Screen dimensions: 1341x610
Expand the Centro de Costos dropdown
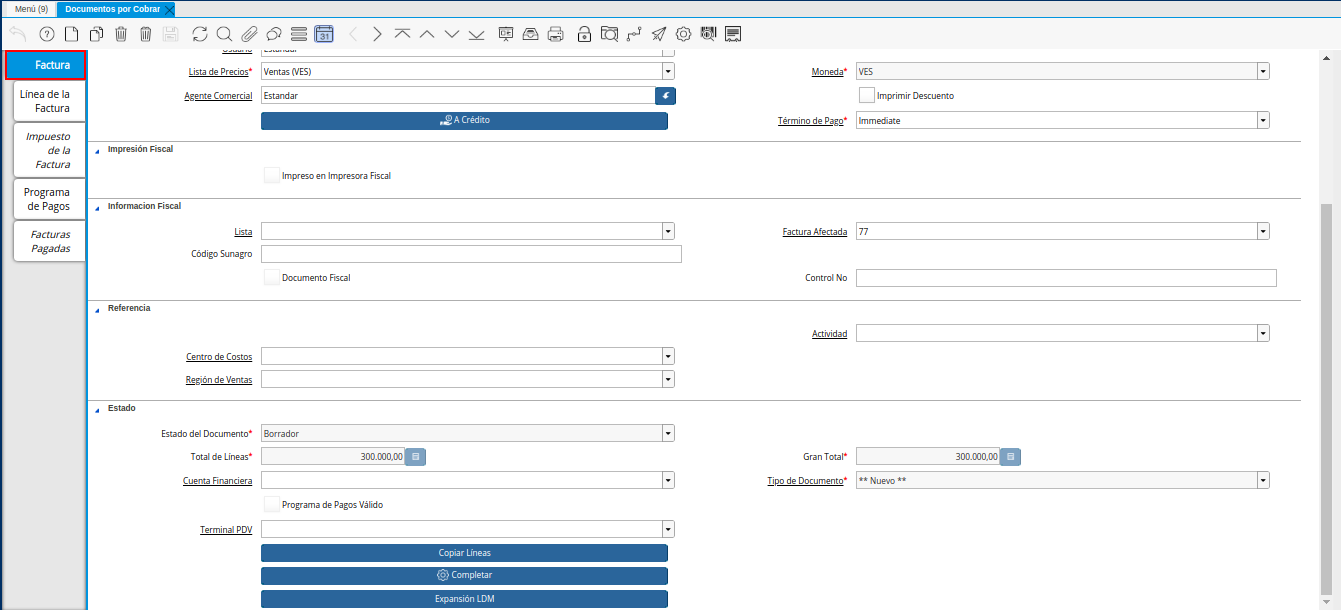[x=667, y=356]
